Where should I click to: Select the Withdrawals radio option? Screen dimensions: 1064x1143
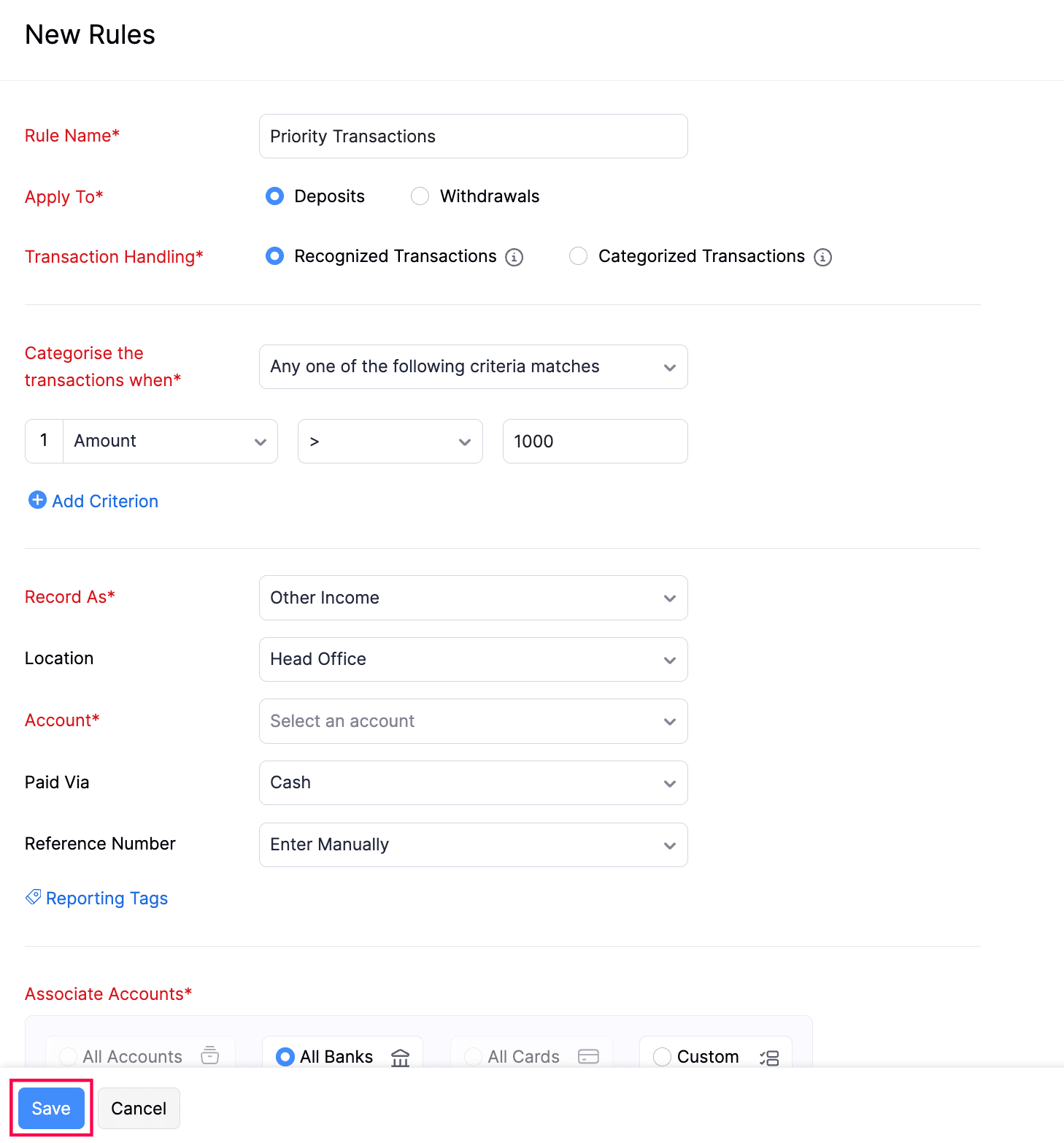pyautogui.click(x=420, y=196)
